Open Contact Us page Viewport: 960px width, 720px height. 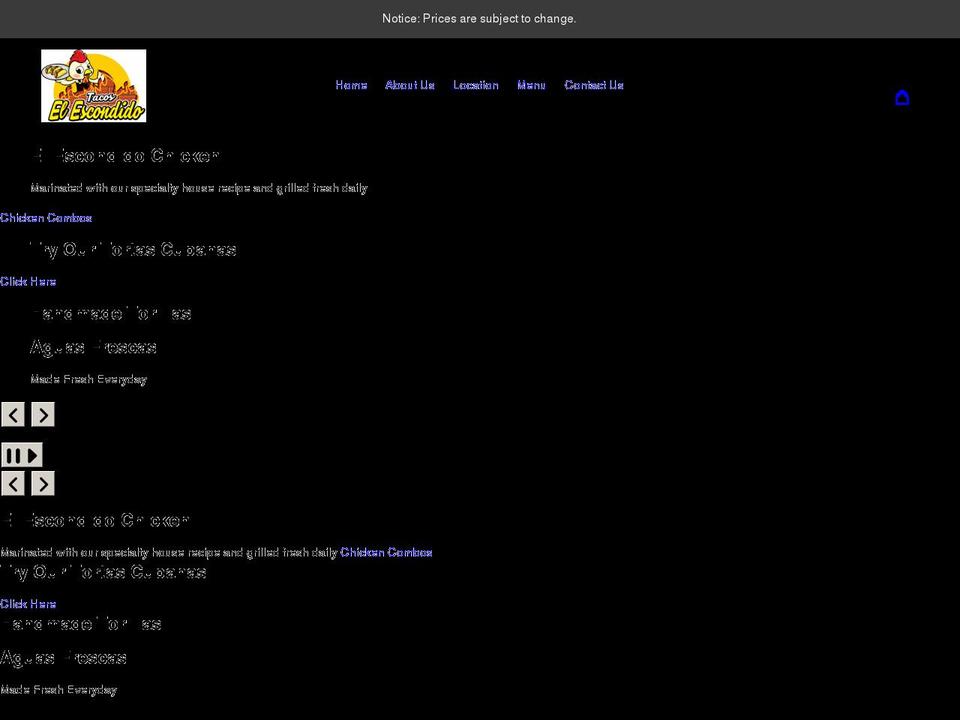click(594, 85)
